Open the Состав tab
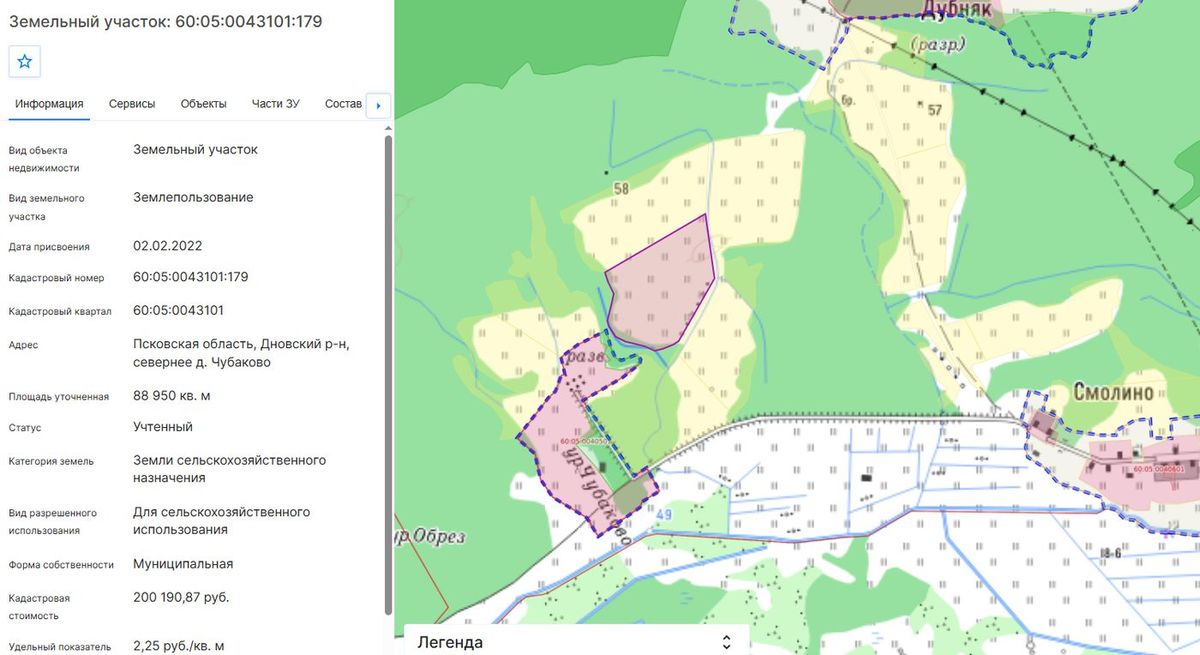The height and width of the screenshot is (655, 1200). pyautogui.click(x=343, y=104)
